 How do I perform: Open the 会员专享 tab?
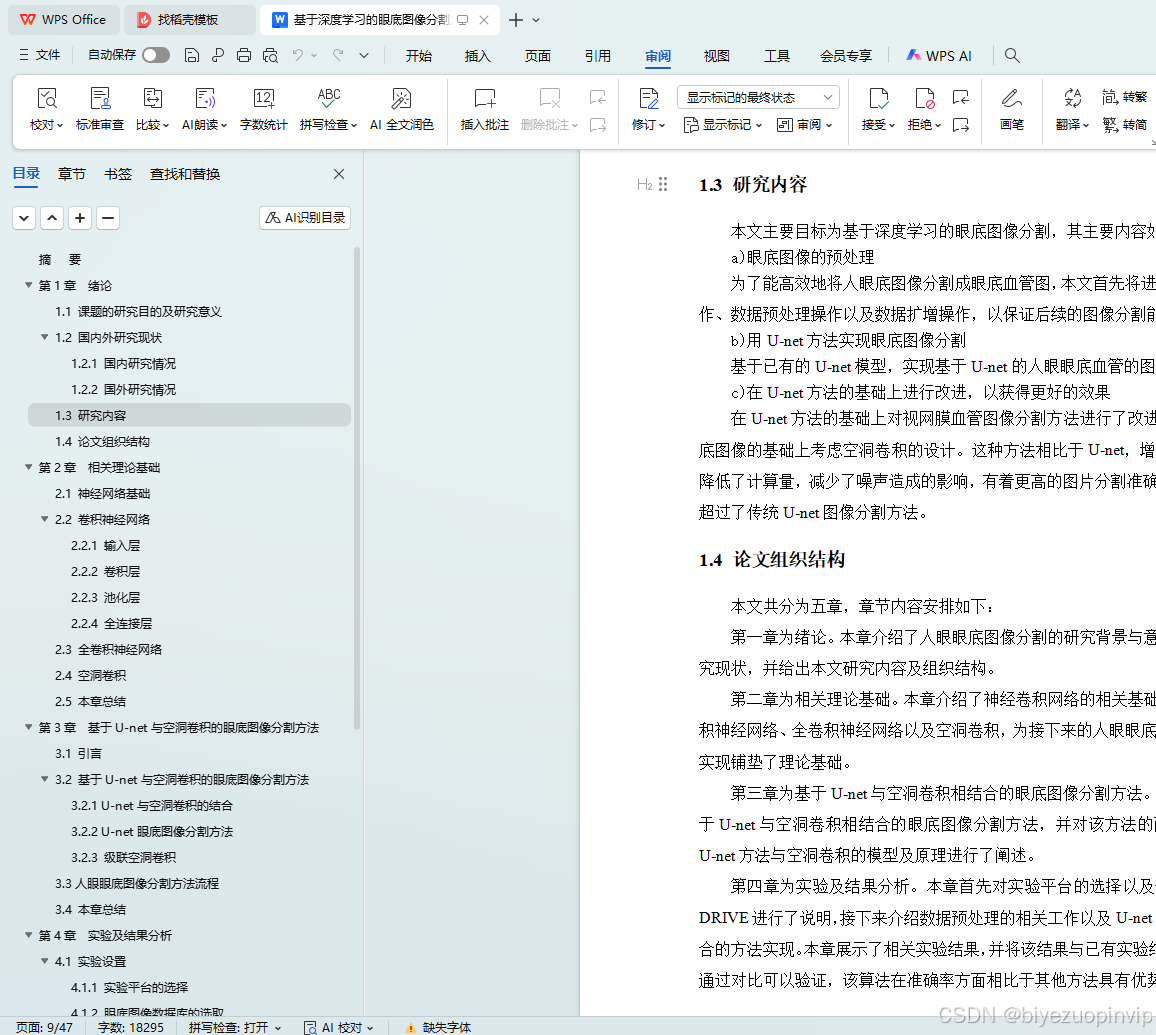tap(846, 56)
